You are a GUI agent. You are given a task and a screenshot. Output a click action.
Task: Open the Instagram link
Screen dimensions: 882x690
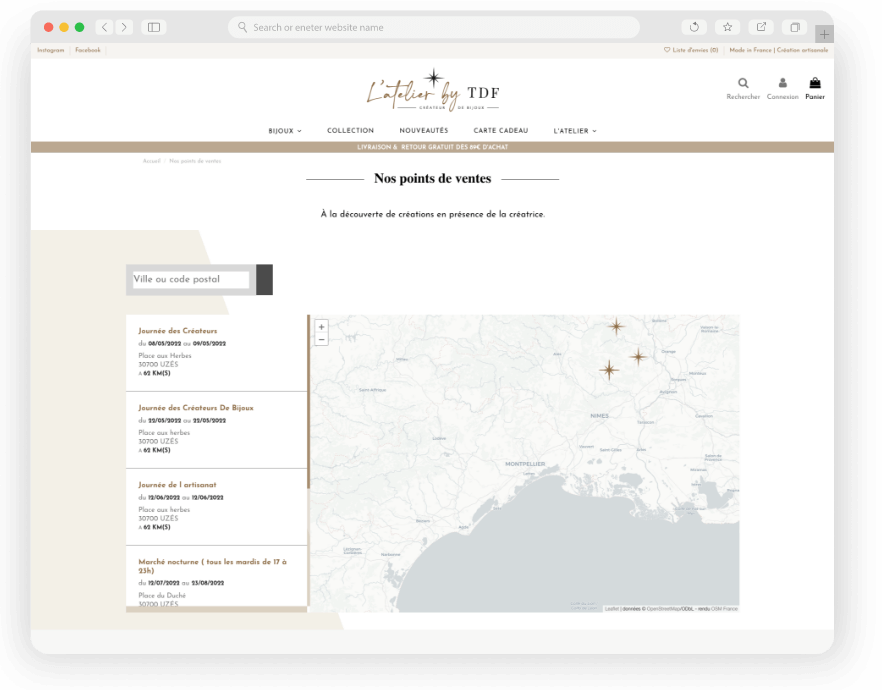(x=50, y=50)
